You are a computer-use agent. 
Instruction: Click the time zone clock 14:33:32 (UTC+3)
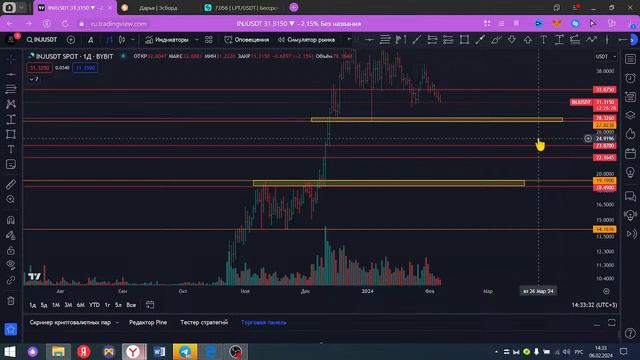(594, 305)
